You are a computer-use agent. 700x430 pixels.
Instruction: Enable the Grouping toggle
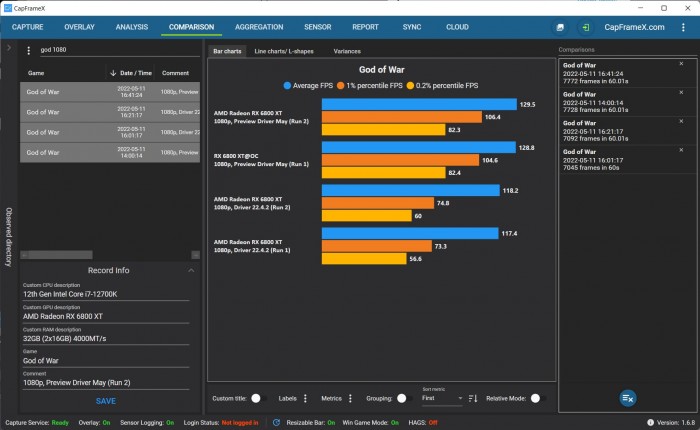[402, 398]
